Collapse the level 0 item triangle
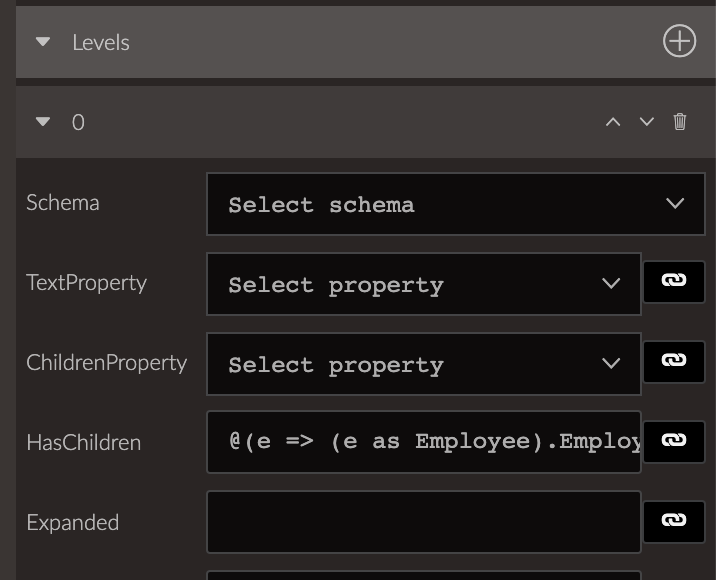Screen dimensions: 716x580 43,122
